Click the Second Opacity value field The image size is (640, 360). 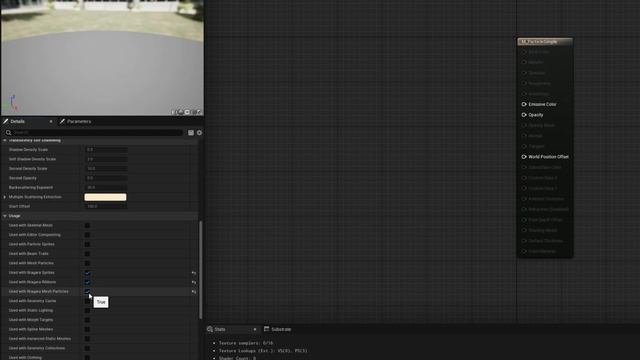pos(106,178)
